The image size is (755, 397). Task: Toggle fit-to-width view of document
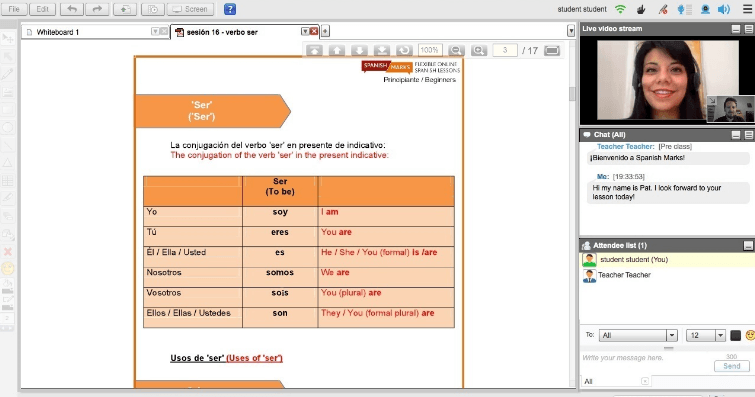[x=552, y=50]
